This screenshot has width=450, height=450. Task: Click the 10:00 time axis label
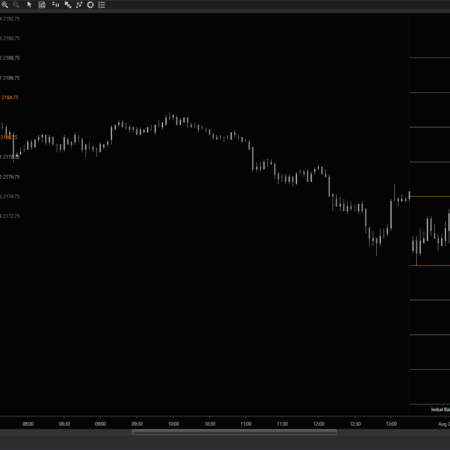click(173, 424)
